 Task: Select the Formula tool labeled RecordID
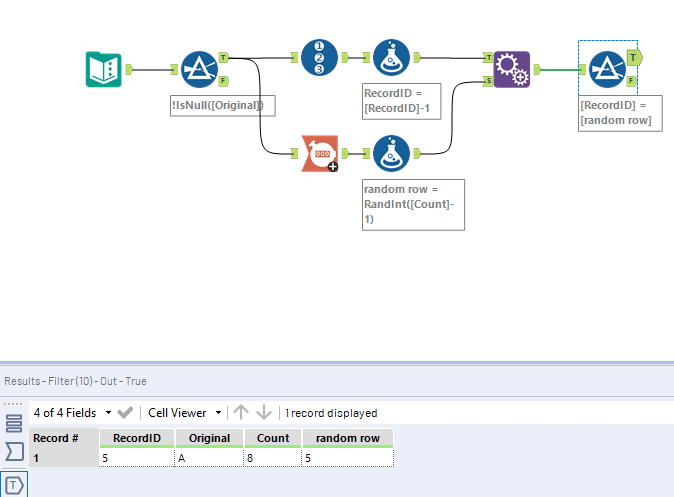coord(391,57)
